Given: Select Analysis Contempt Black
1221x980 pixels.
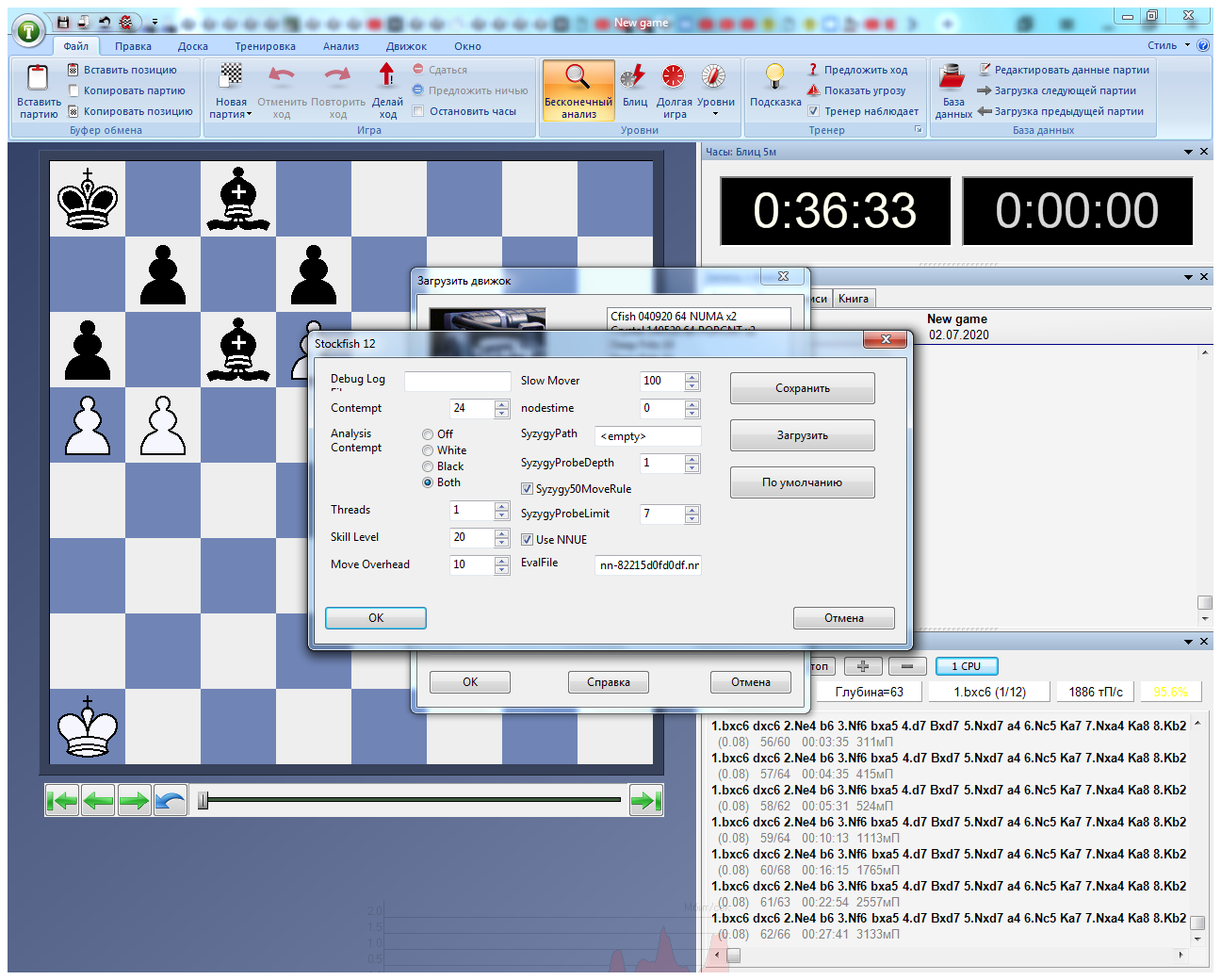Looking at the screenshot, I should [428, 466].
